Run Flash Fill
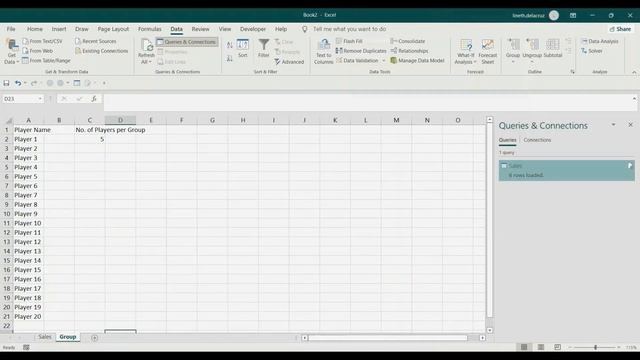The height and width of the screenshot is (360, 640). 349,41
